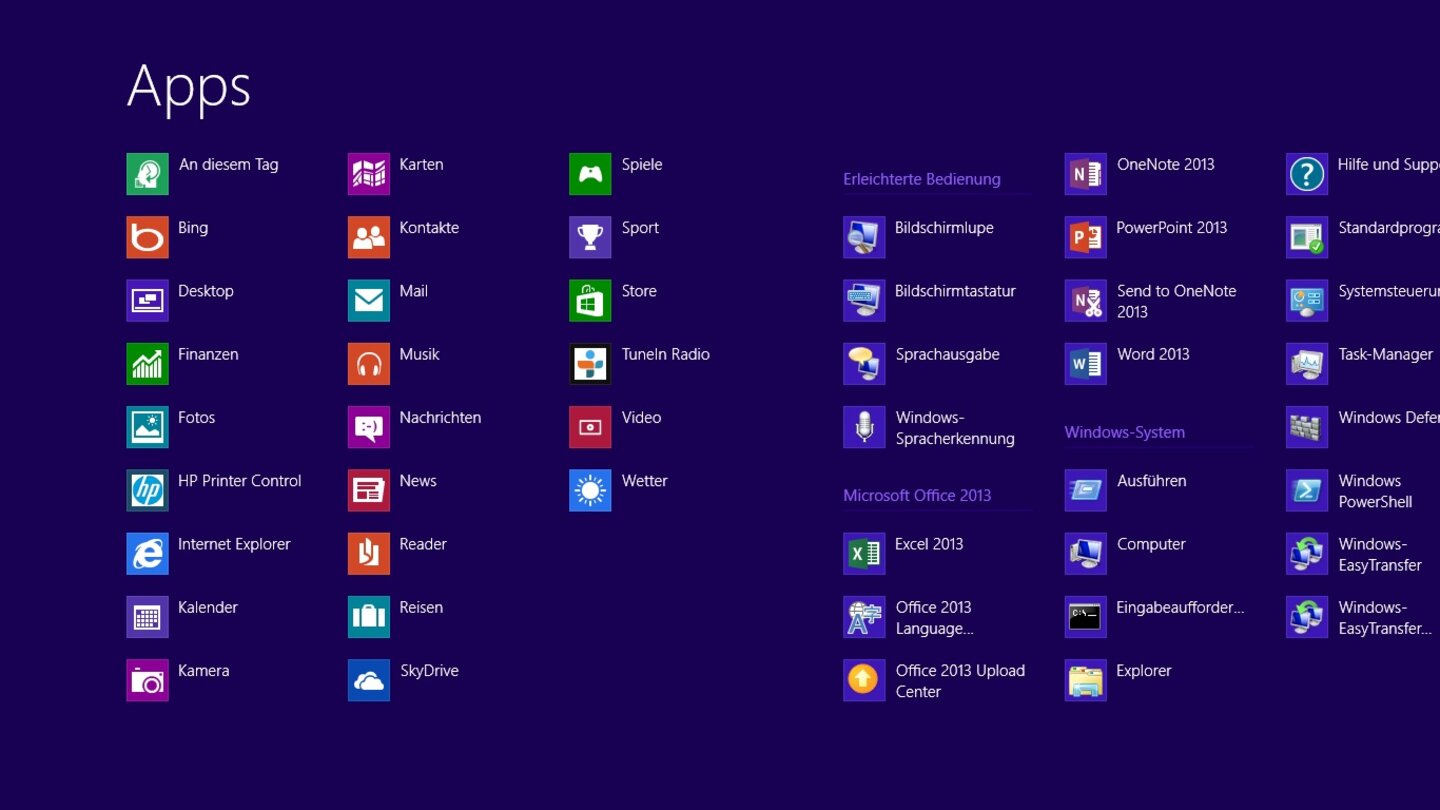Launch the TuneIn Radio icon
The image size is (1440, 810).
point(590,364)
